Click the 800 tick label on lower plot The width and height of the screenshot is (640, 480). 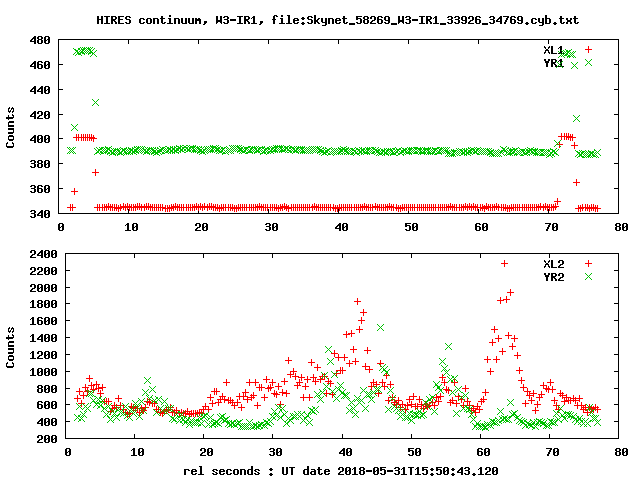pos(47,389)
